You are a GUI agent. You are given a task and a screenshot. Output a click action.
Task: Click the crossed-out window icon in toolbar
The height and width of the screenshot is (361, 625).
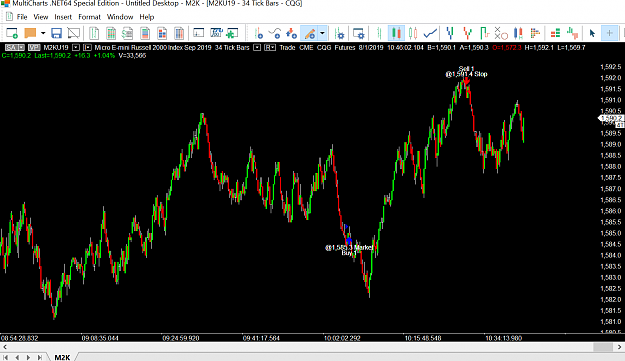(73, 33)
